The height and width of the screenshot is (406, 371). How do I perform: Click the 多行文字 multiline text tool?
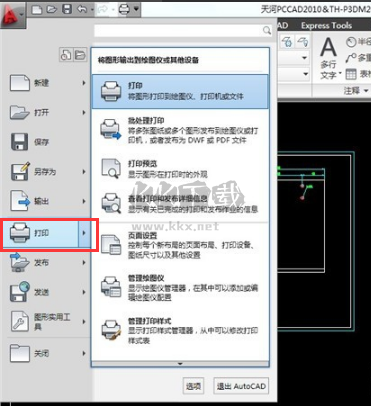coord(329,58)
